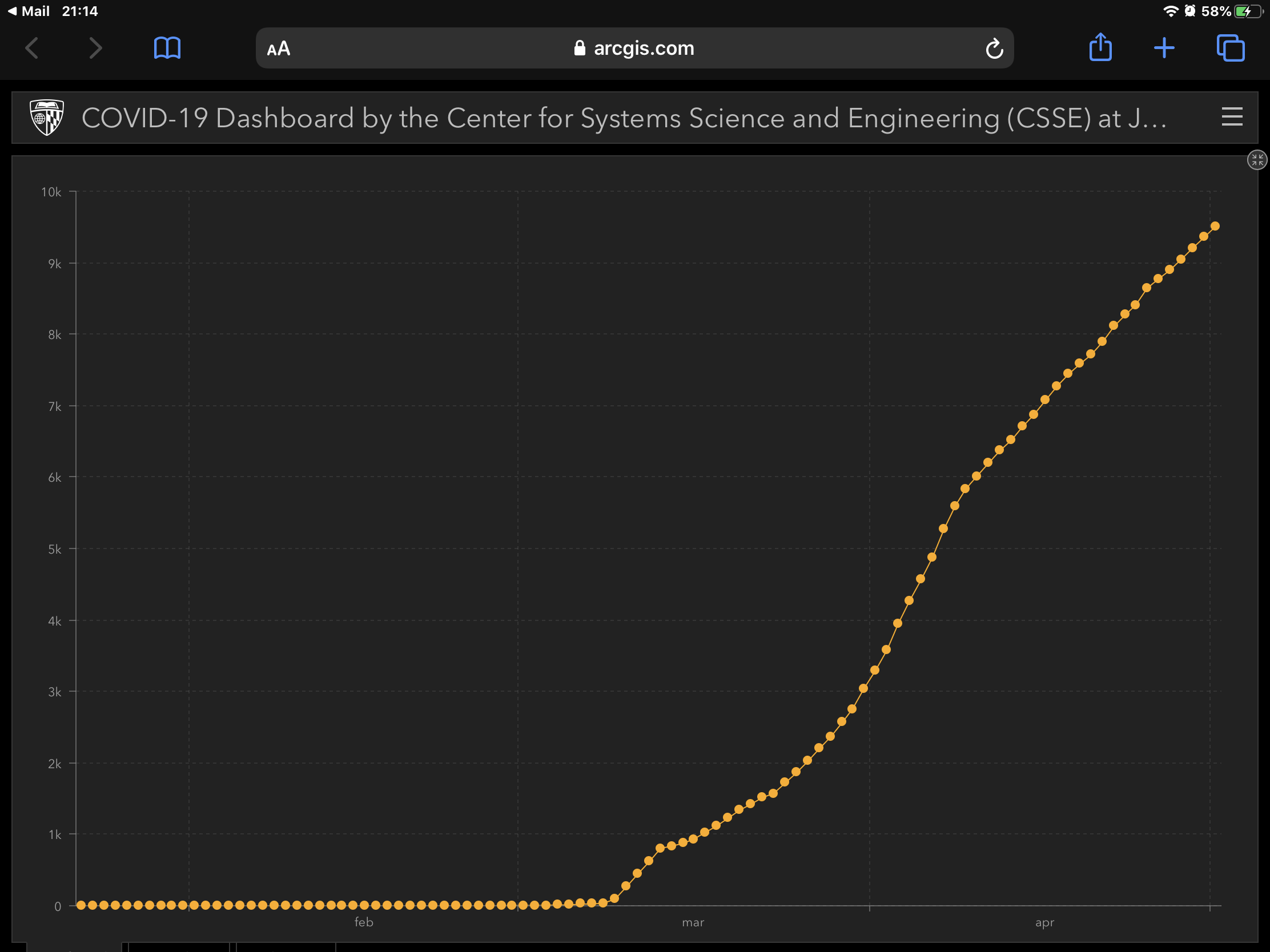1270x952 pixels.
Task: Click the Johns Hopkins shield logo
Action: [46, 118]
